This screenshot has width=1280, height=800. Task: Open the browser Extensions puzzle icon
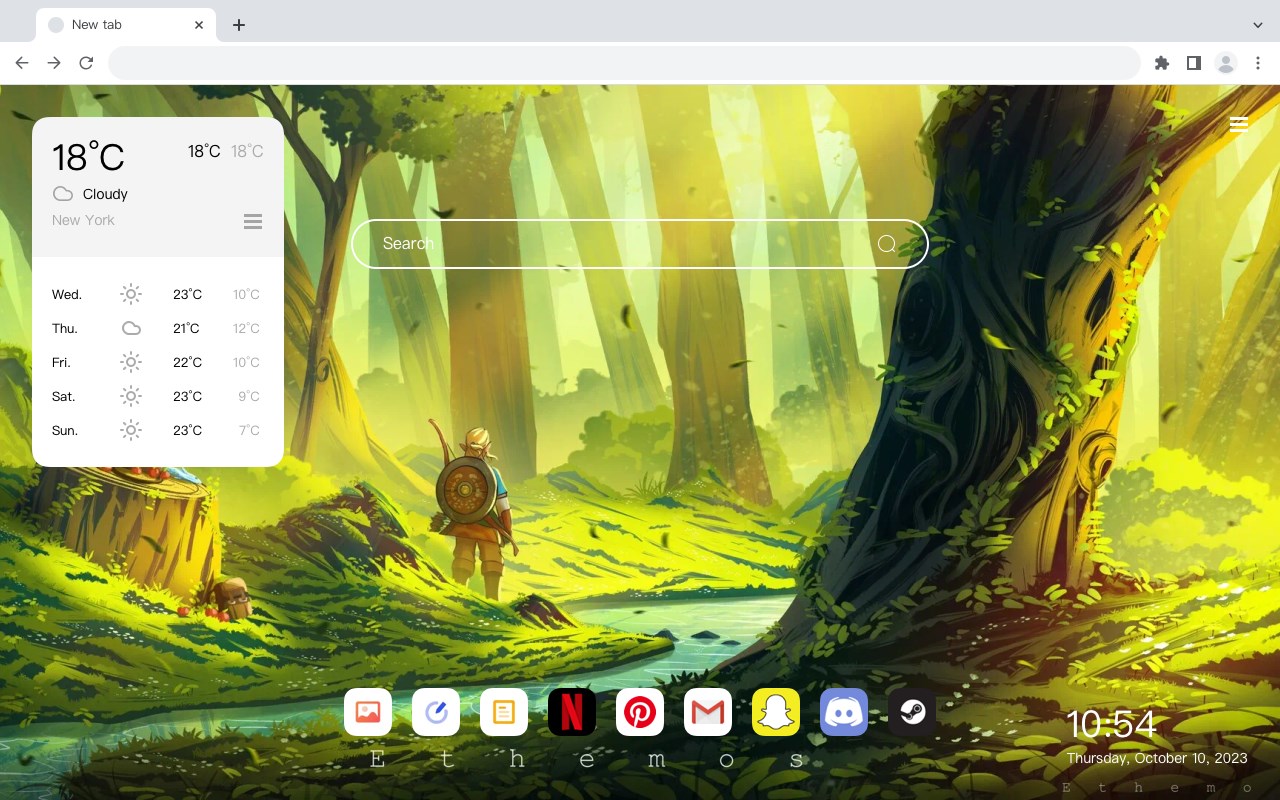point(1161,63)
